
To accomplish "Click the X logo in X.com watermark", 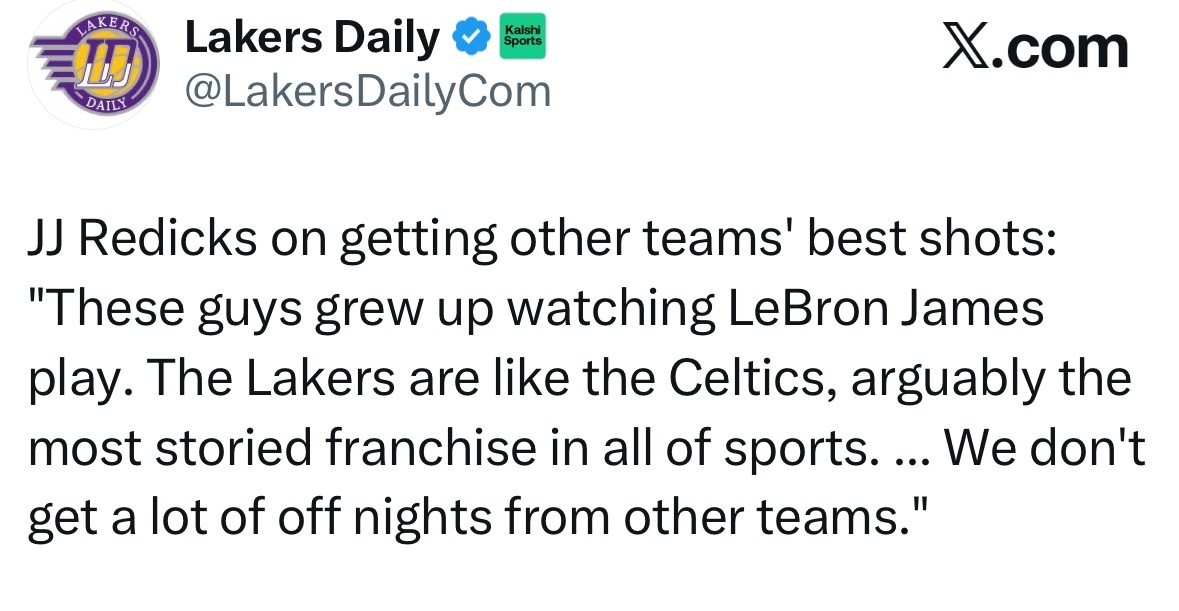I will [x=966, y=48].
